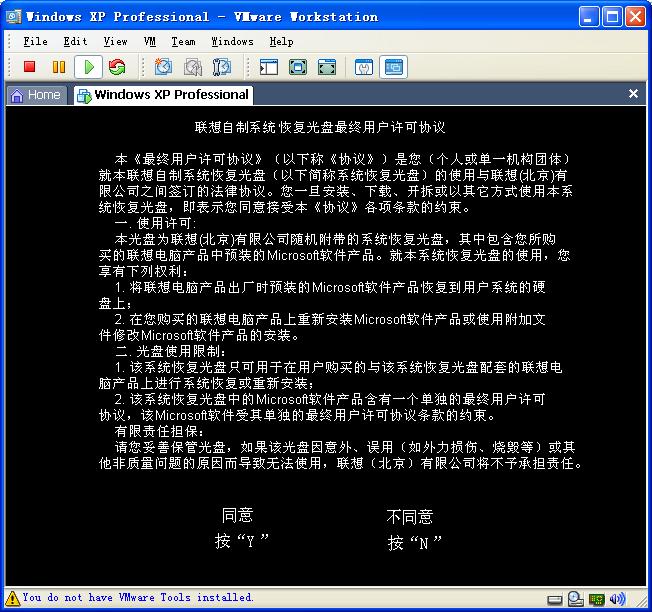Click the 二. 光盘使用限制: section heading
The height and width of the screenshot is (612, 652).
pyautogui.click(x=171, y=351)
